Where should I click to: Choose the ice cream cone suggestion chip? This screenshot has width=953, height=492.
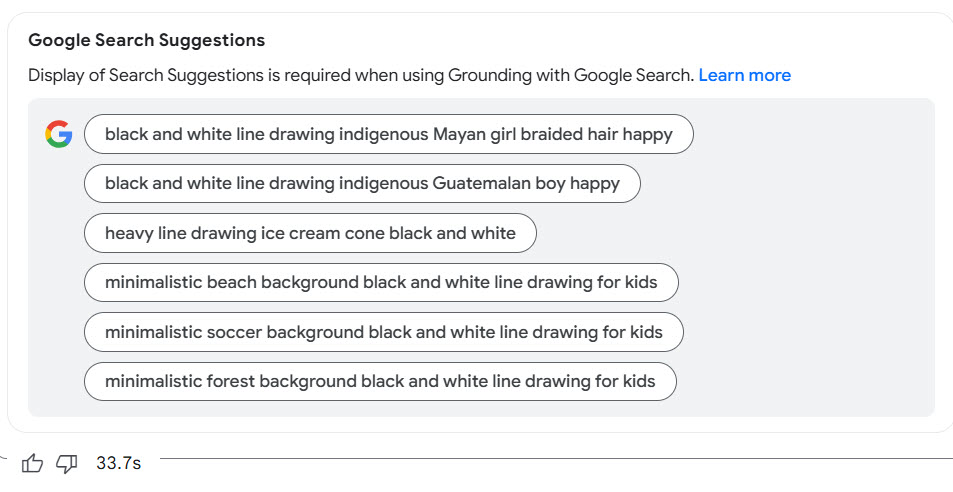310,233
